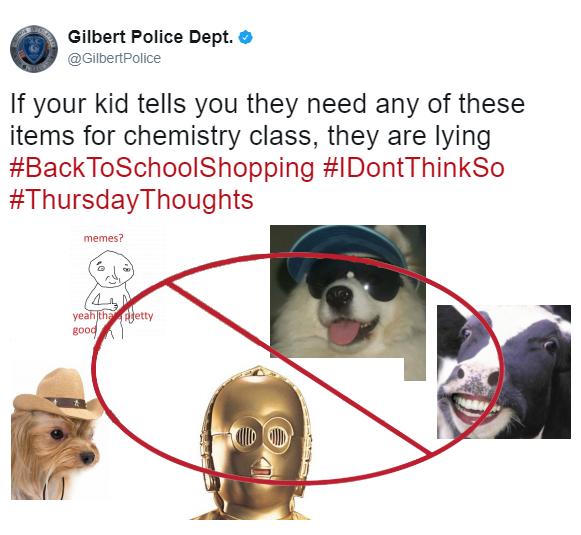Click the Gilbert Police Dept. avatar badge

click(x=34, y=49)
